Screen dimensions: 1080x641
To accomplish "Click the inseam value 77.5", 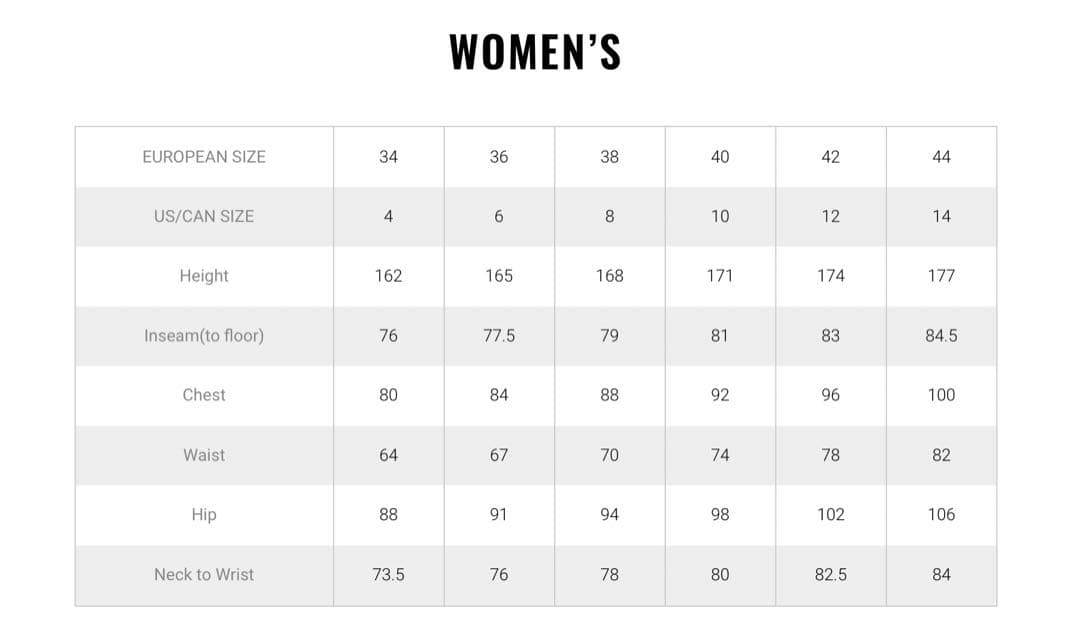I will (499, 336).
